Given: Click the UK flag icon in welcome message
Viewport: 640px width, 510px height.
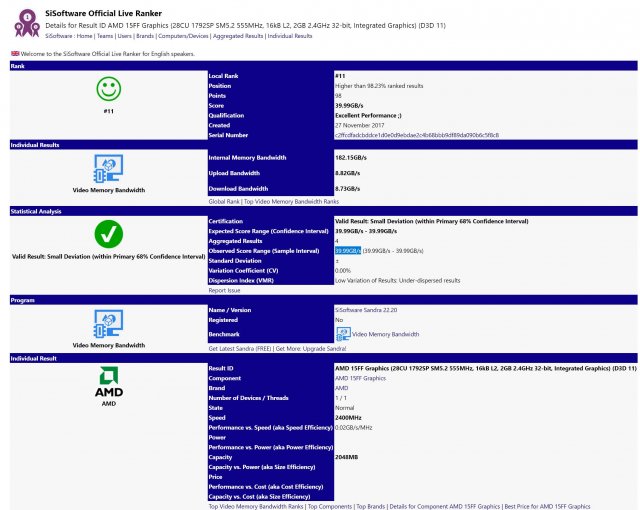Looking at the screenshot, I should [x=14, y=53].
